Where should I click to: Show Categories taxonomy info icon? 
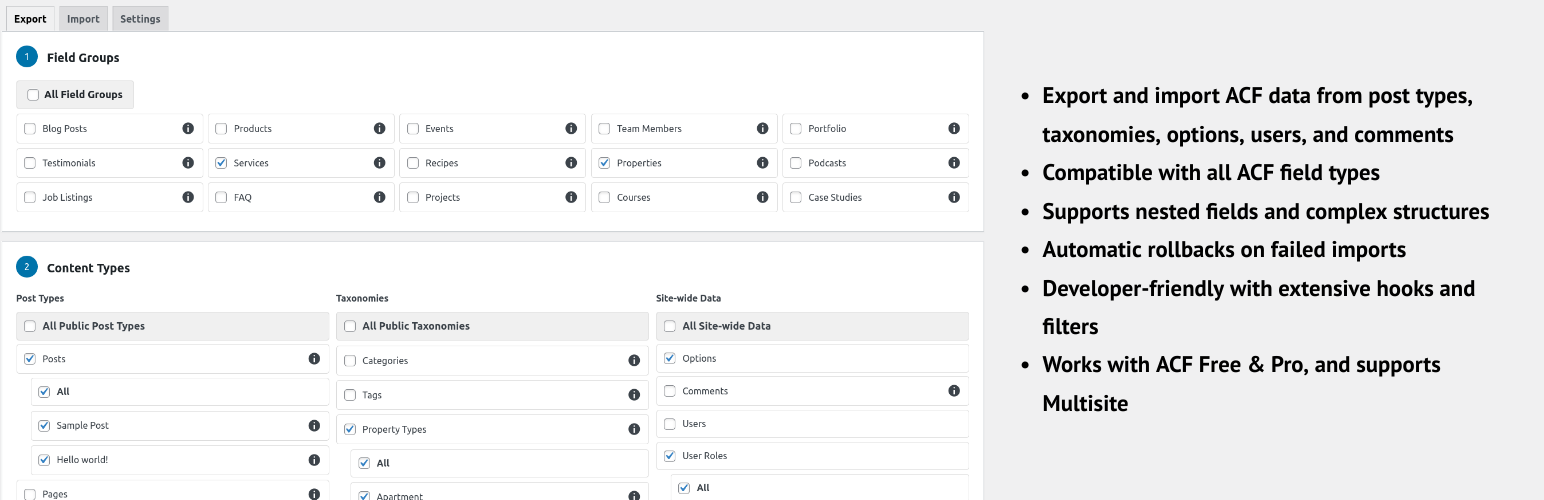click(634, 361)
